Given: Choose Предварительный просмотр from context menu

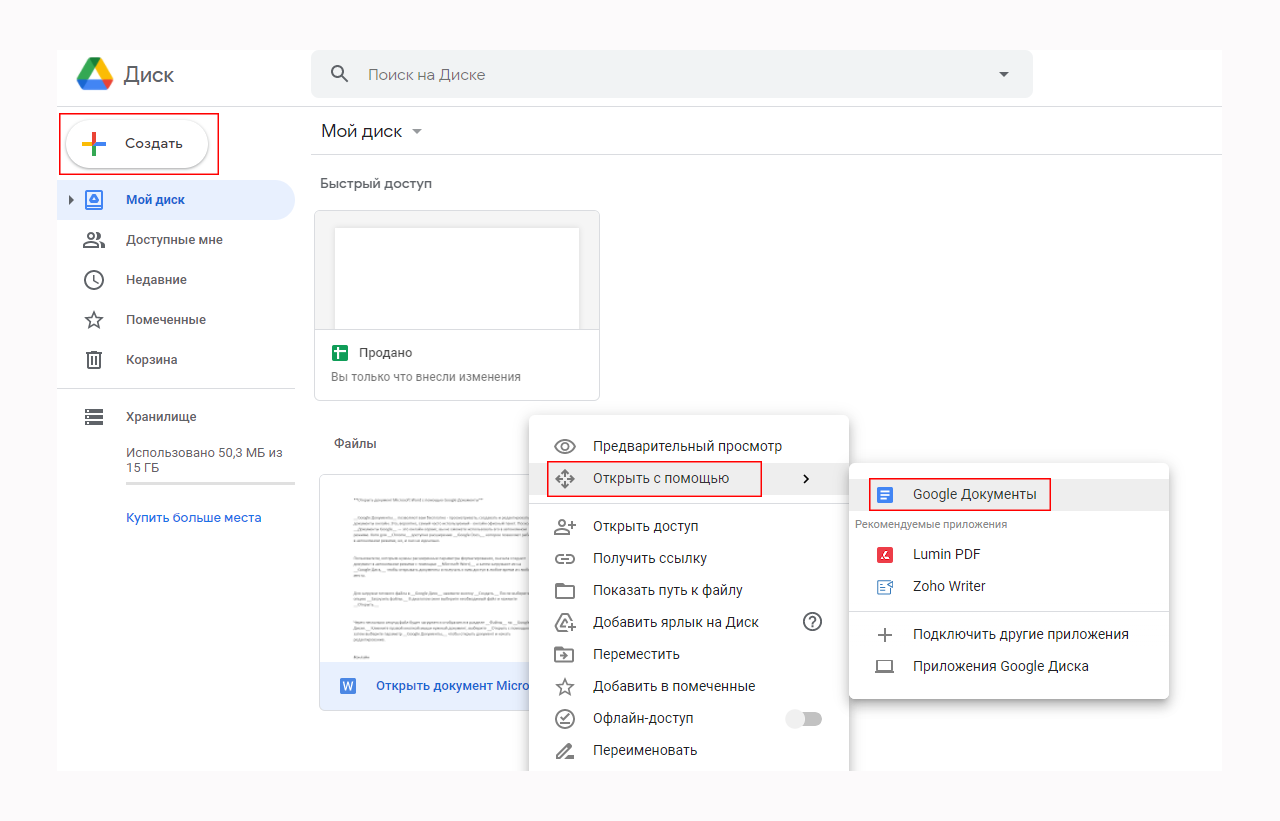Looking at the screenshot, I should (688, 446).
